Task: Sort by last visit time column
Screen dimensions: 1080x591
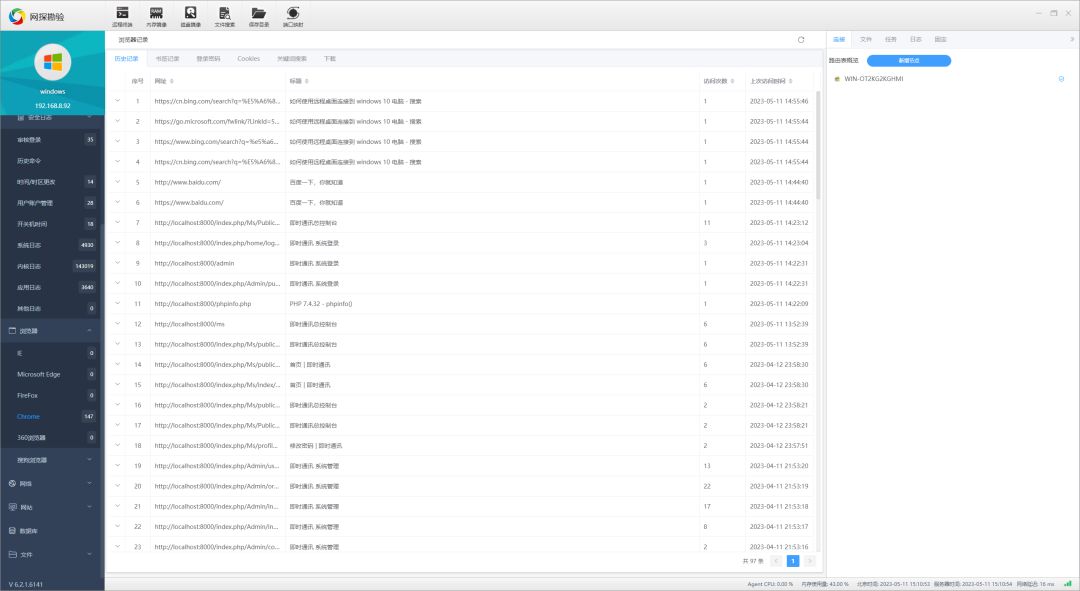Action: pyautogui.click(x=791, y=81)
